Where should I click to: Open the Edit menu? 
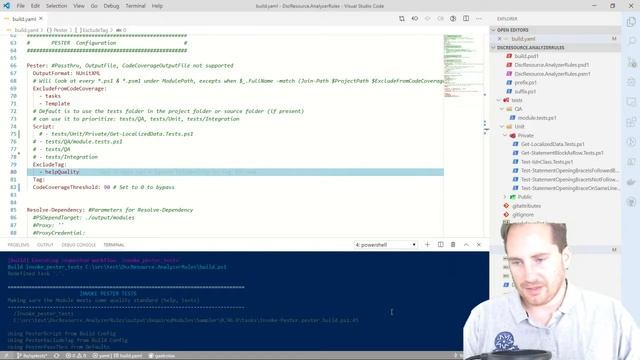[36, 6]
